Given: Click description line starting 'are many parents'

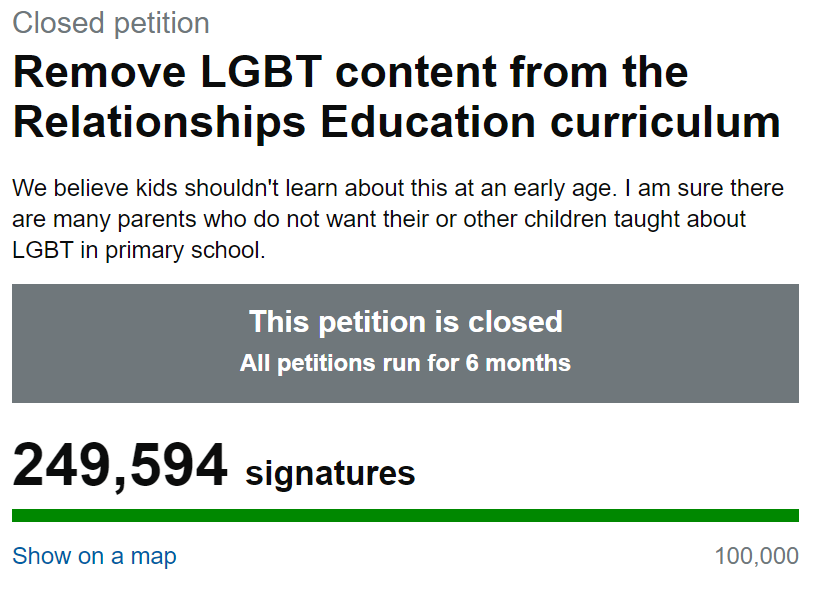Looking at the screenshot, I should [x=379, y=219].
